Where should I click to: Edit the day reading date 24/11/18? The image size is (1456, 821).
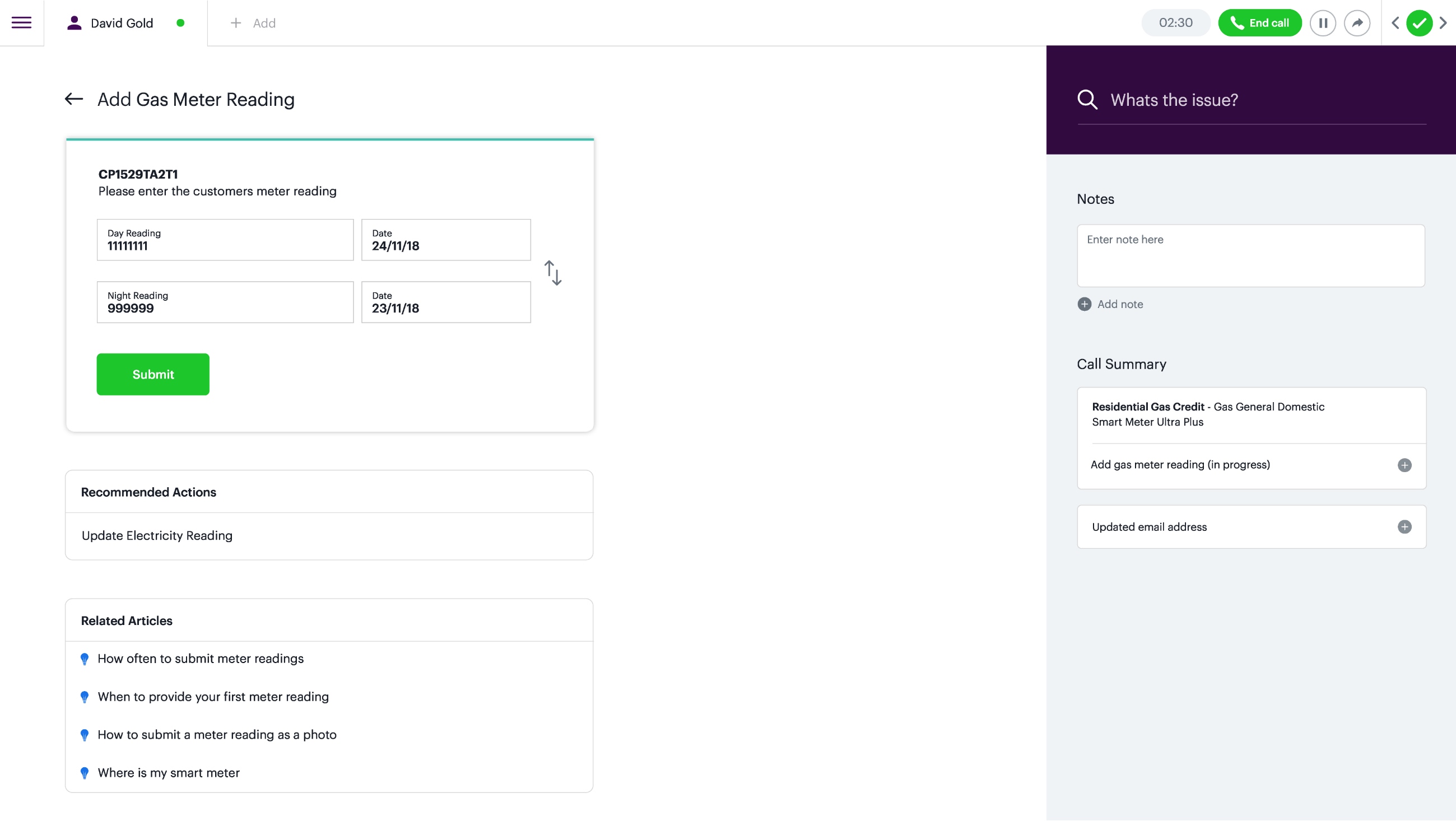point(446,240)
